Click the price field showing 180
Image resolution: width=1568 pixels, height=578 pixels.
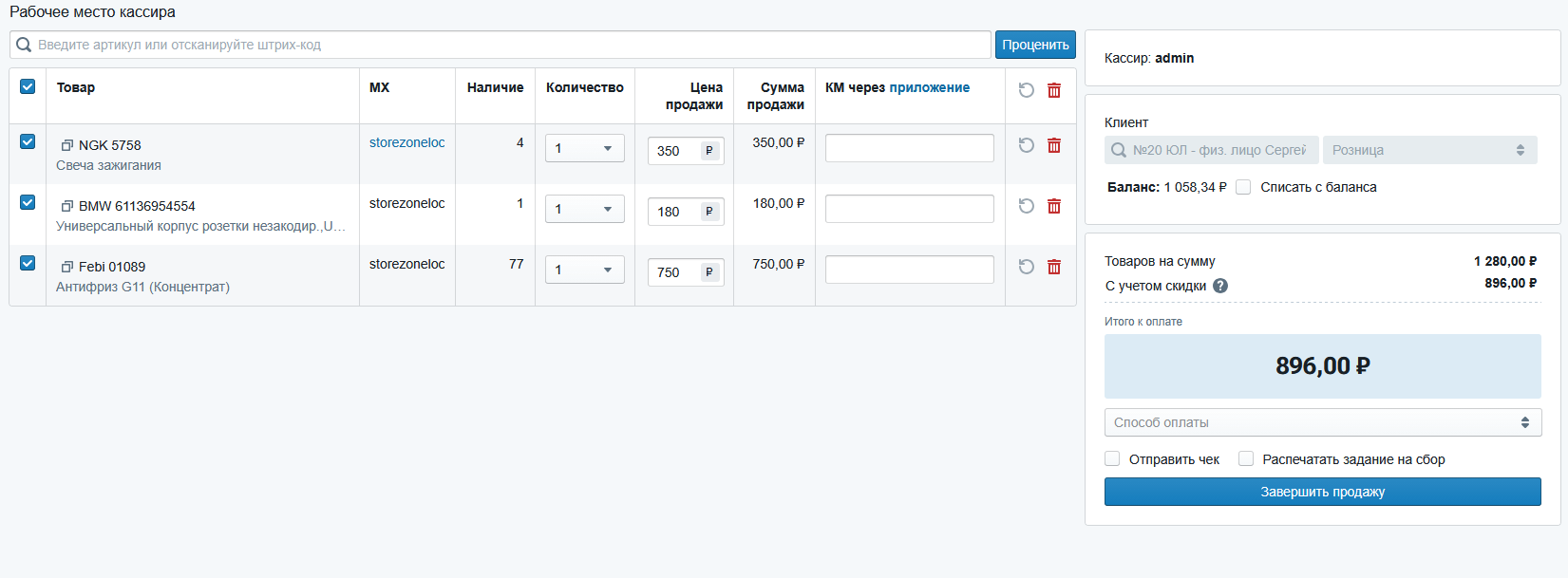pos(686,212)
